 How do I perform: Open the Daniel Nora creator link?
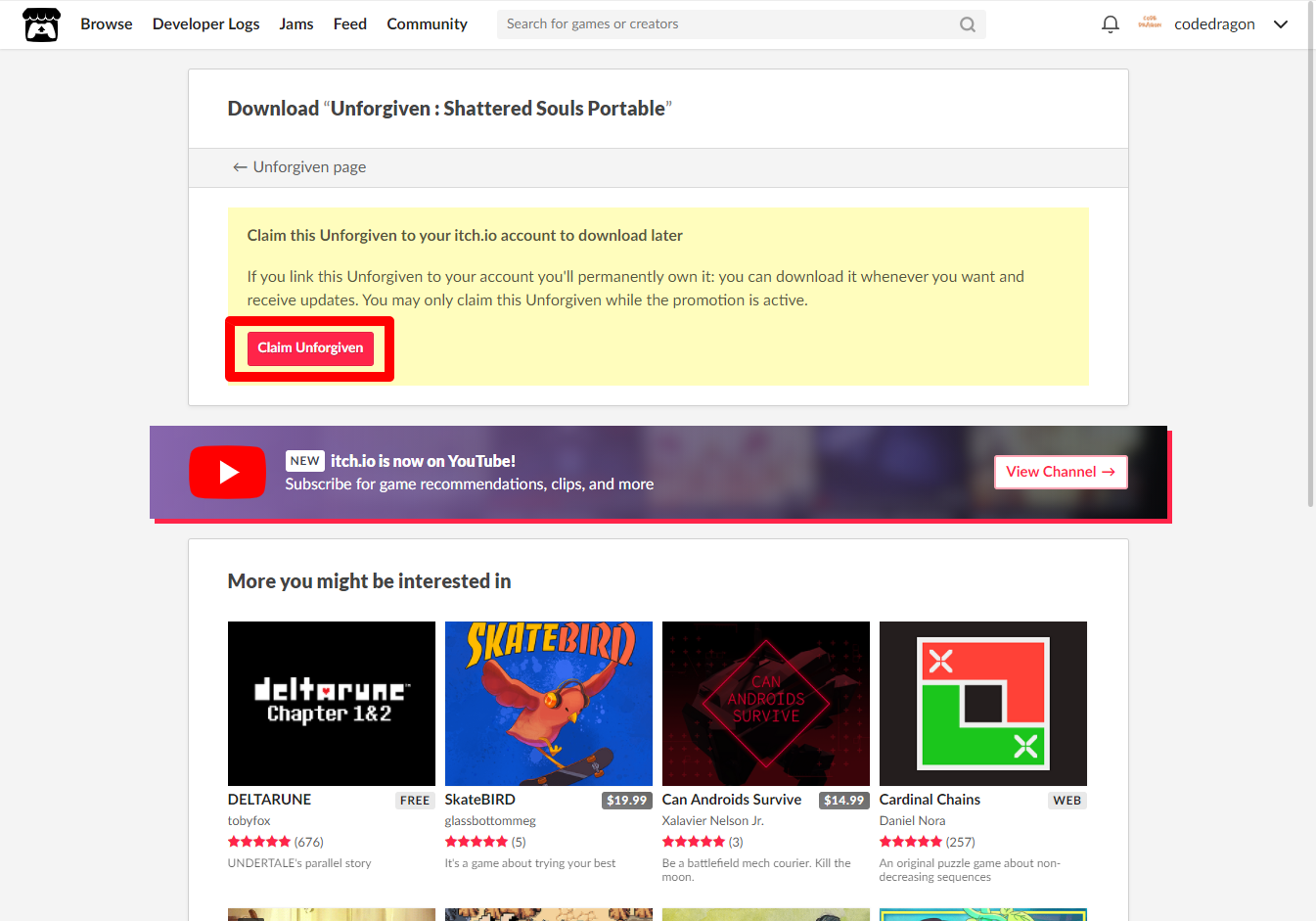913,821
